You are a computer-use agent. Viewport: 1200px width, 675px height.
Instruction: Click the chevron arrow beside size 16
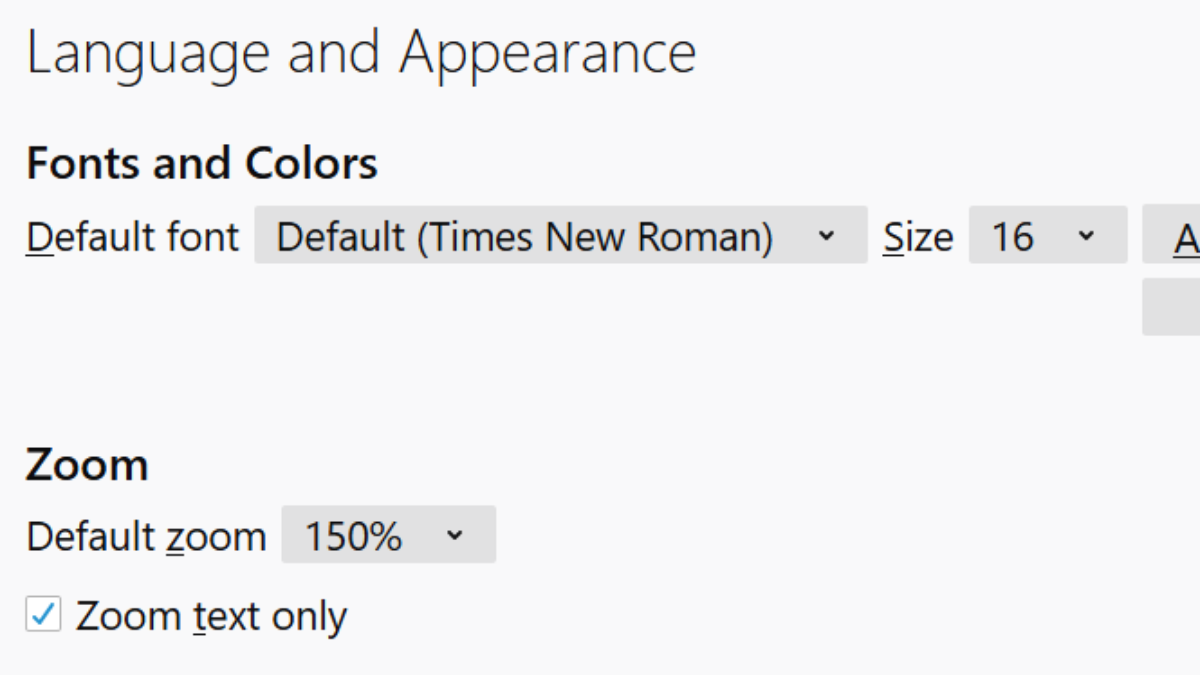pyautogui.click(x=1087, y=236)
